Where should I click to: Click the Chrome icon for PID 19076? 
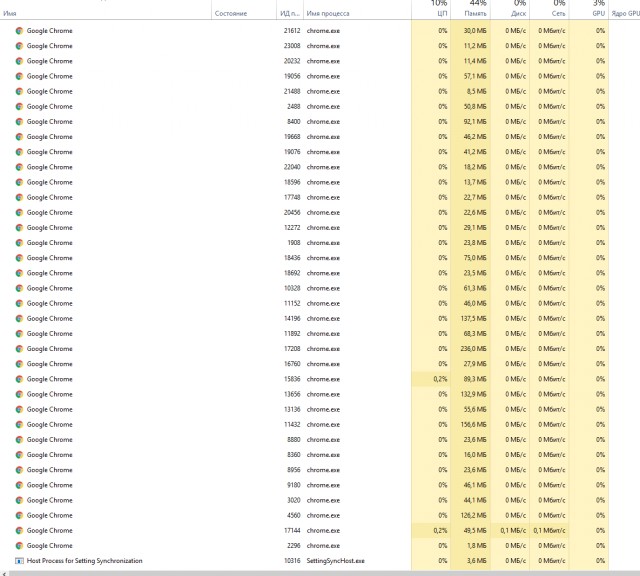click(19, 152)
